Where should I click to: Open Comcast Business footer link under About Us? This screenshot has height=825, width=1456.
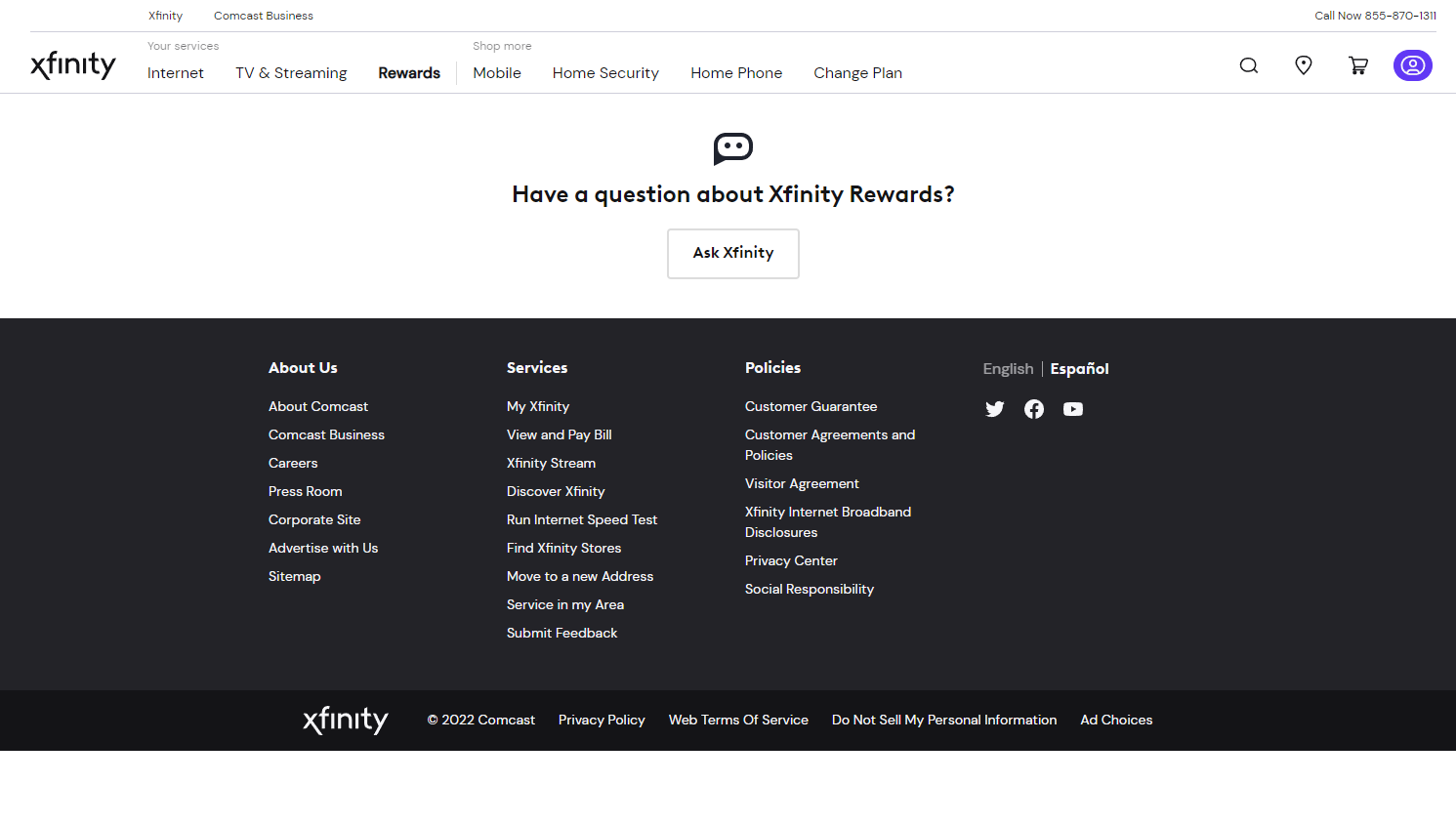tap(326, 435)
